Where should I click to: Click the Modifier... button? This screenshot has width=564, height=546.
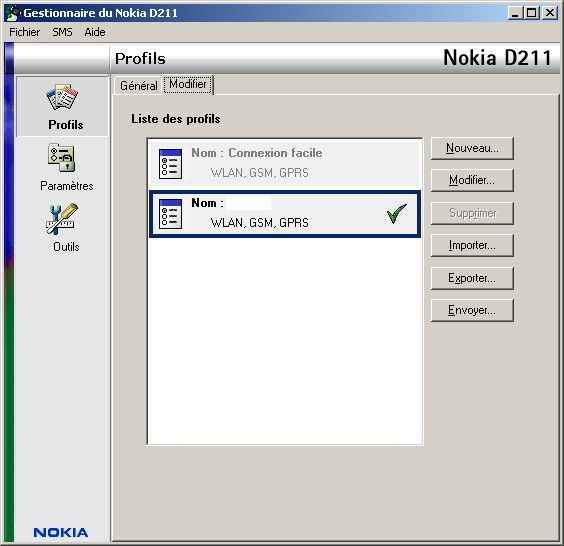click(472, 180)
